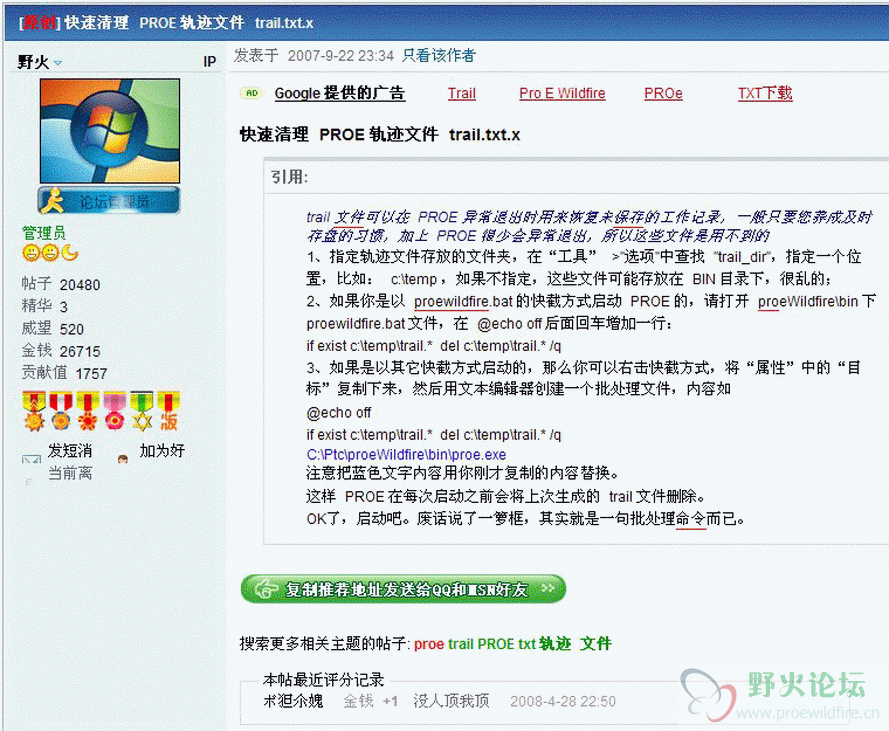Search related tag 文件
The width and height of the screenshot is (889, 731).
point(595,644)
